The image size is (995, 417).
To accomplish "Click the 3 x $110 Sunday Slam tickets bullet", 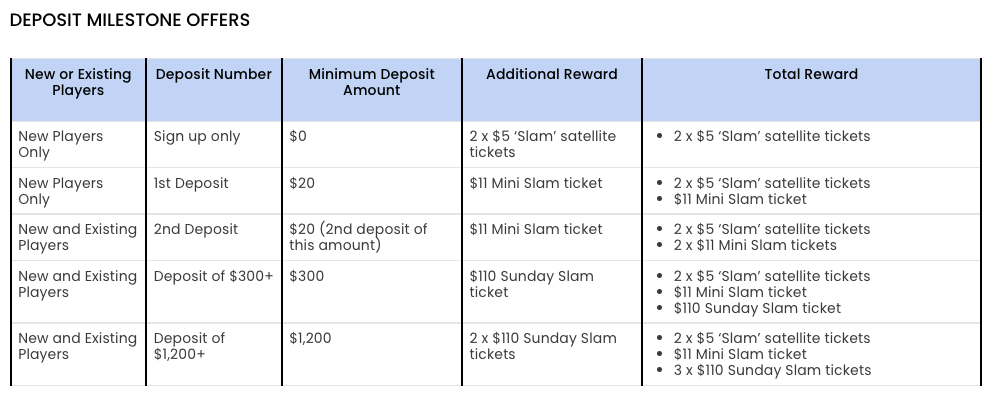I will click(x=772, y=370).
